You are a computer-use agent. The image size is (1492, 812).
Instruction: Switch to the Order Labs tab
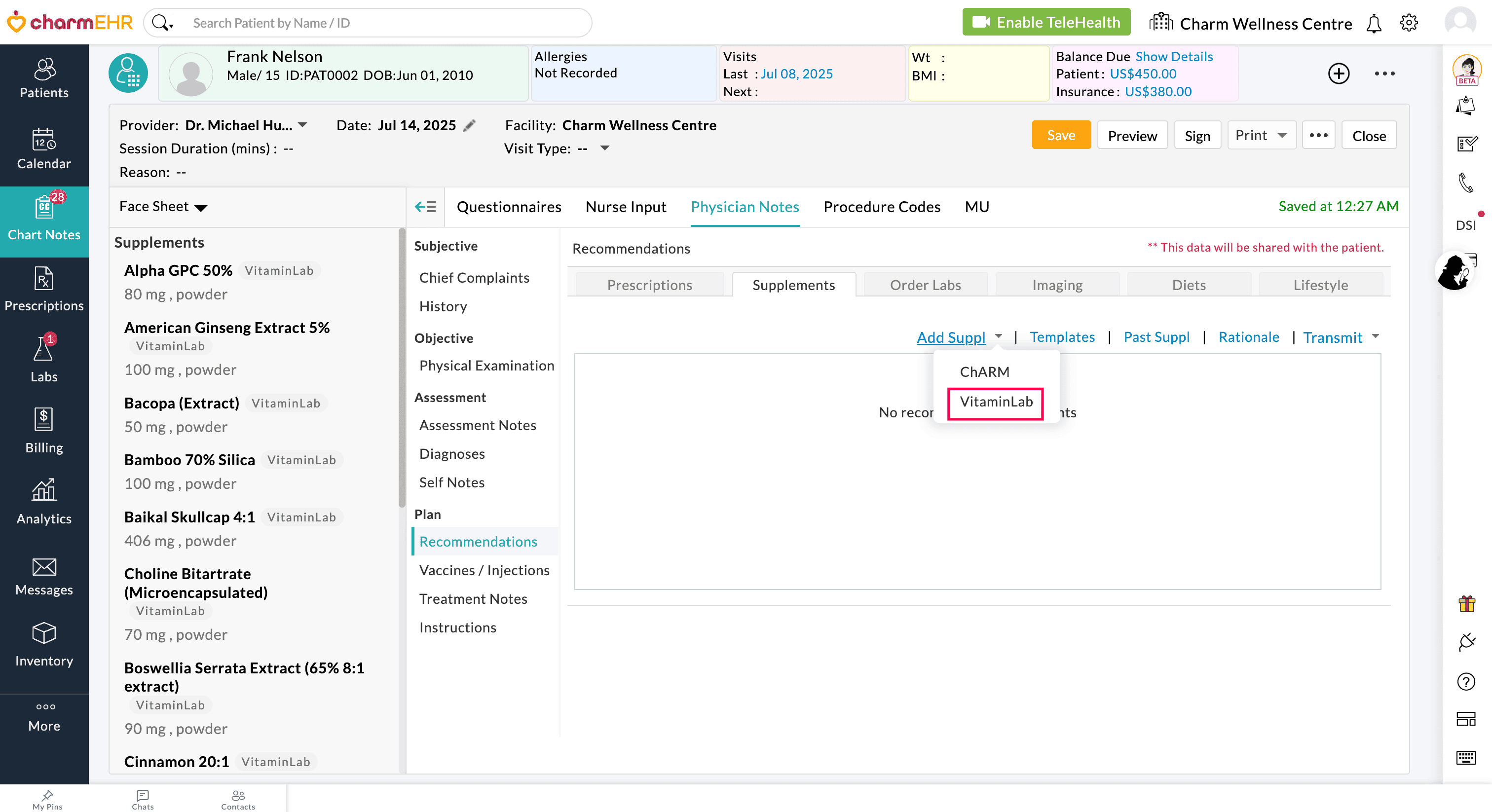(925, 285)
